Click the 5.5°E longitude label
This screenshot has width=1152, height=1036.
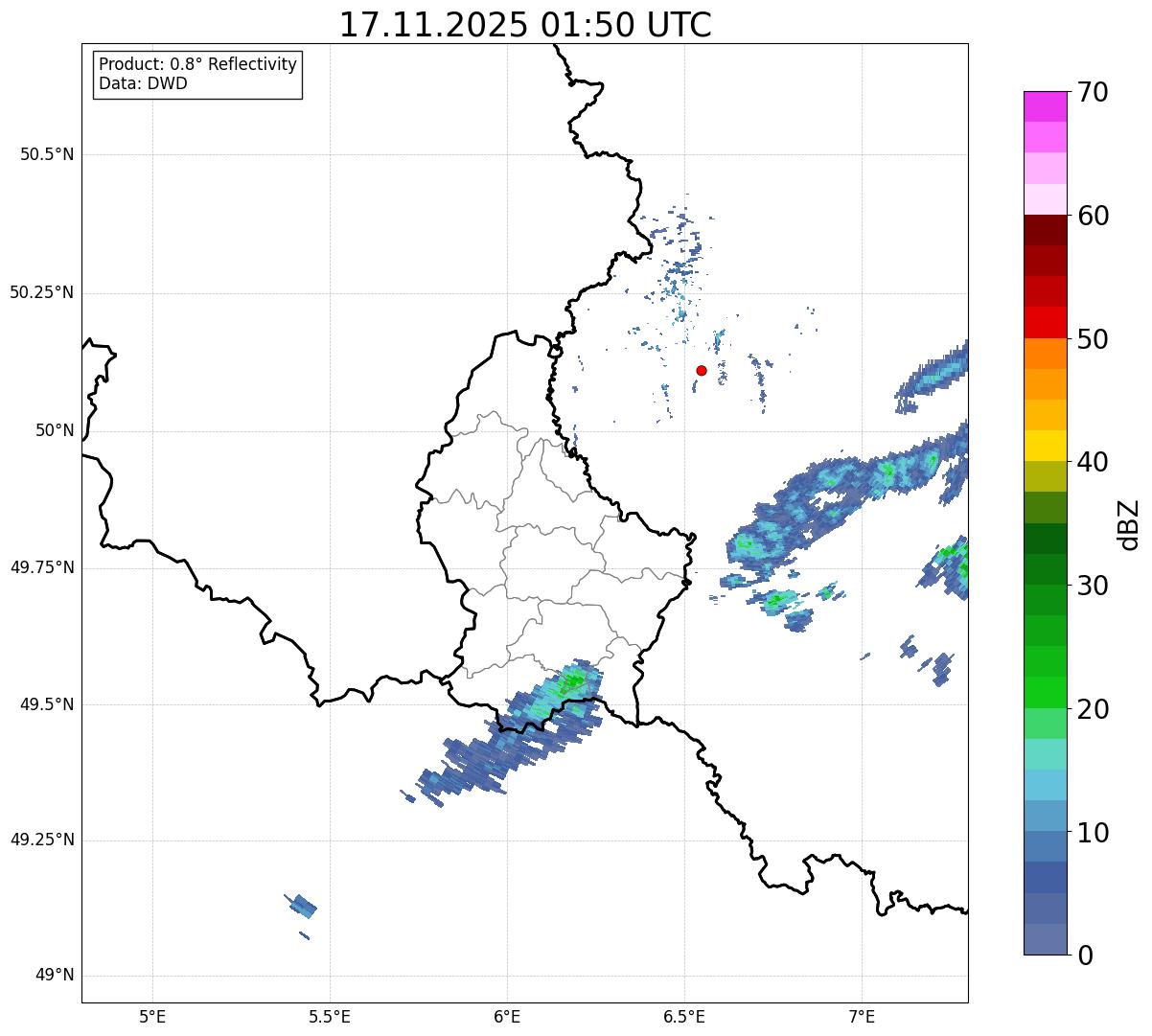click(x=330, y=1016)
